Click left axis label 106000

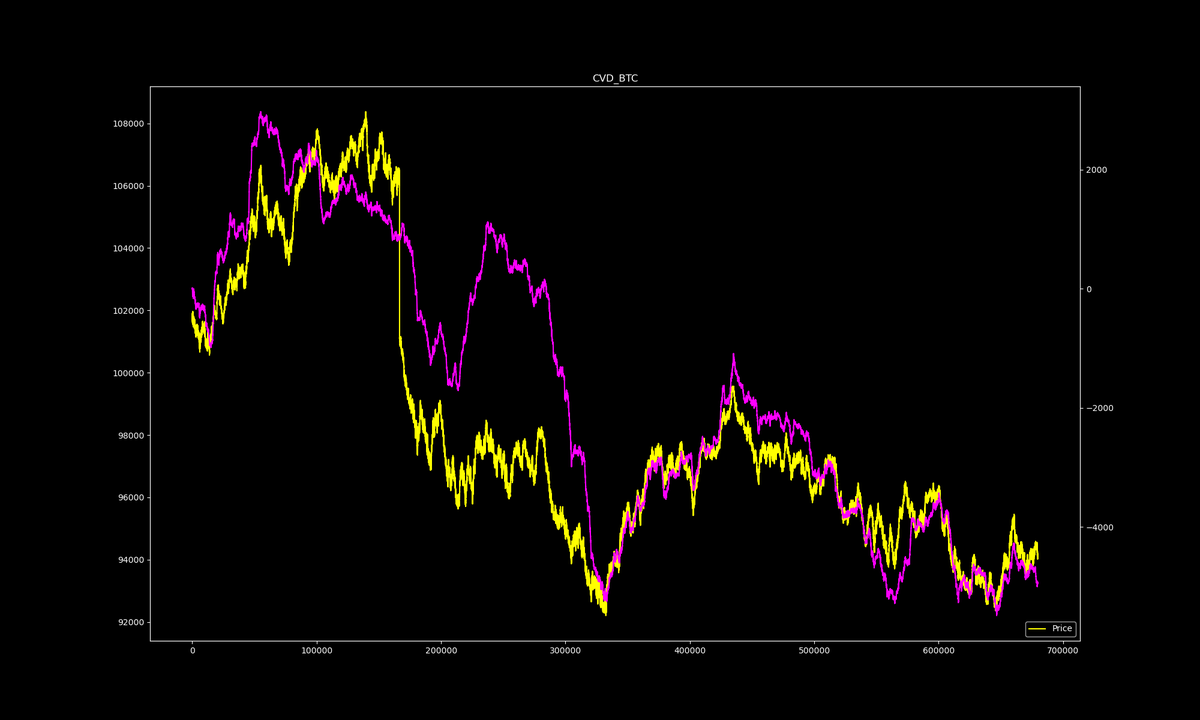[127, 186]
